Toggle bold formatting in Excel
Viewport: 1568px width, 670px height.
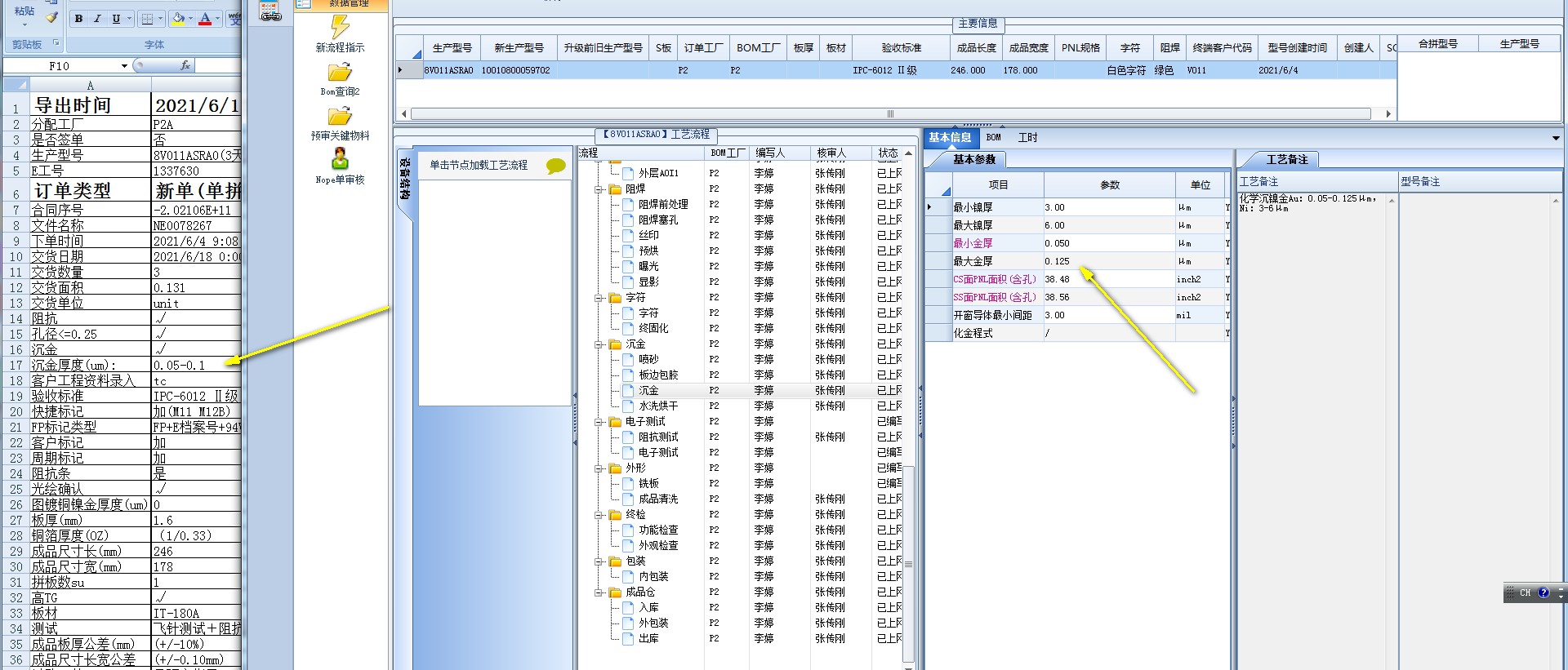(x=78, y=18)
